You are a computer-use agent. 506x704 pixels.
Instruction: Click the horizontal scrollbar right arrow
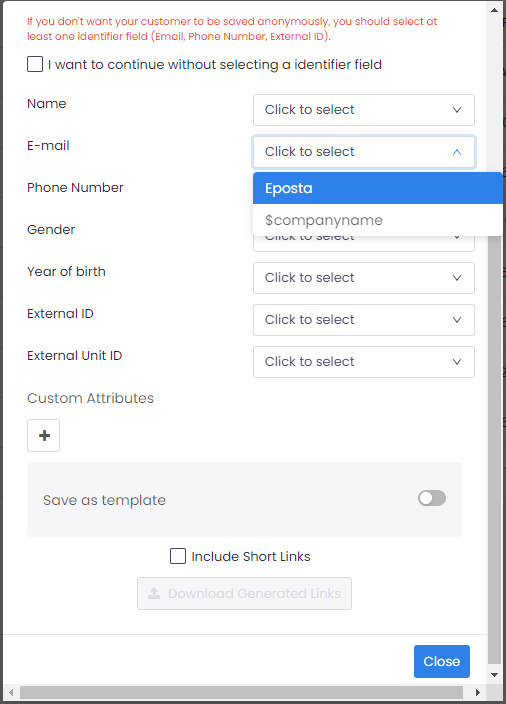pyautogui.click(x=478, y=692)
